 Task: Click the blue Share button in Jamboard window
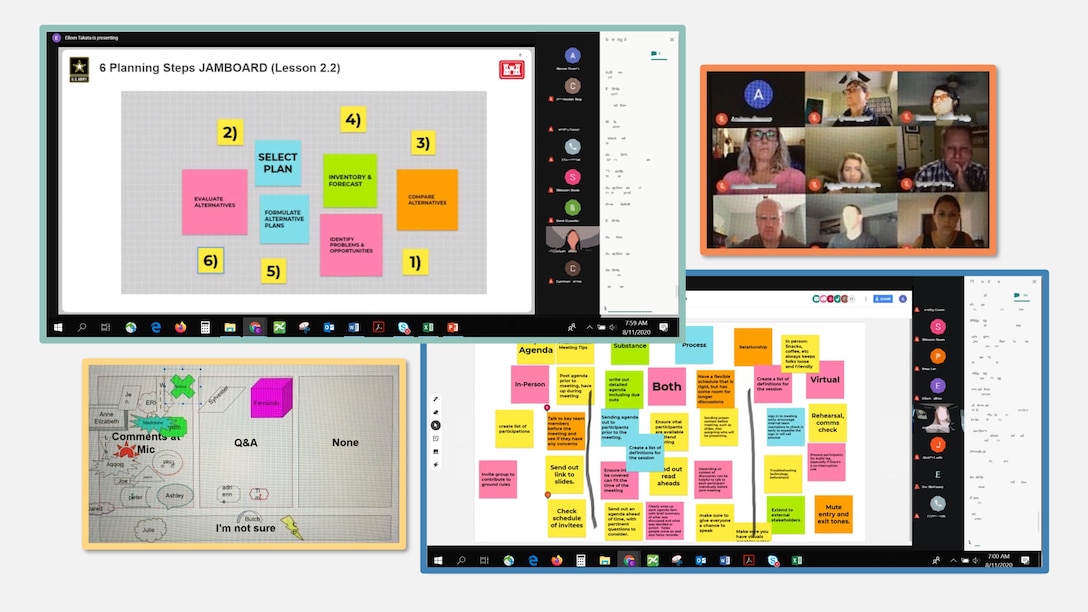(x=883, y=299)
